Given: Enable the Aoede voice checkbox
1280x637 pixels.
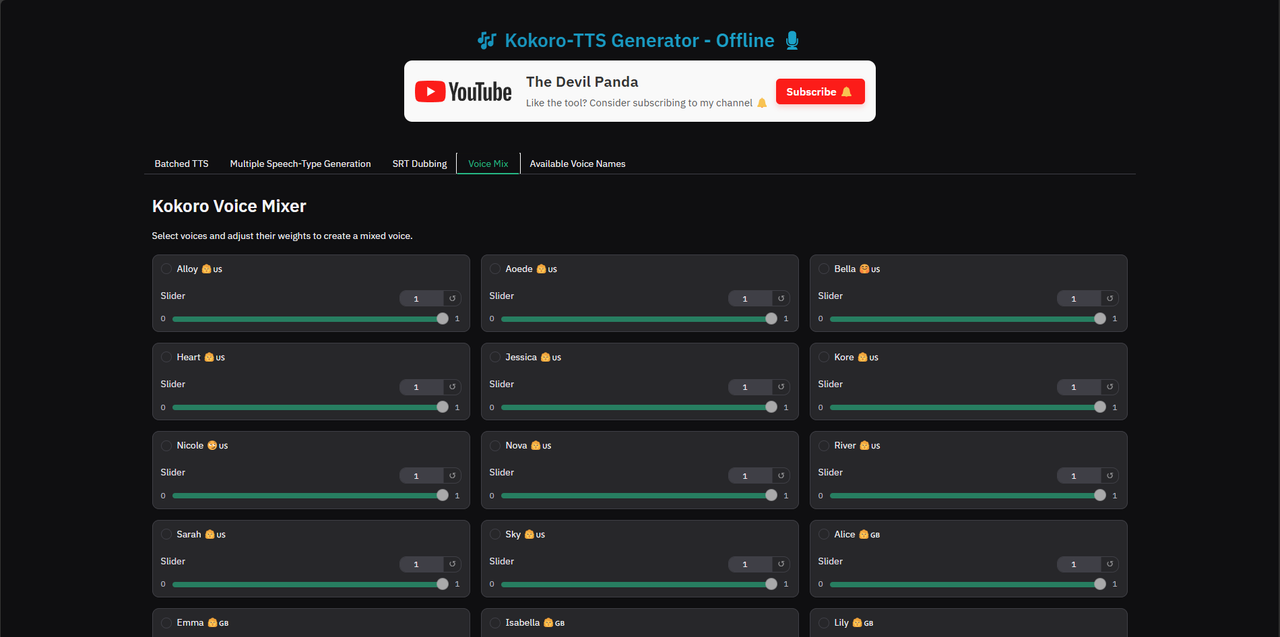Looking at the screenshot, I should coord(495,269).
